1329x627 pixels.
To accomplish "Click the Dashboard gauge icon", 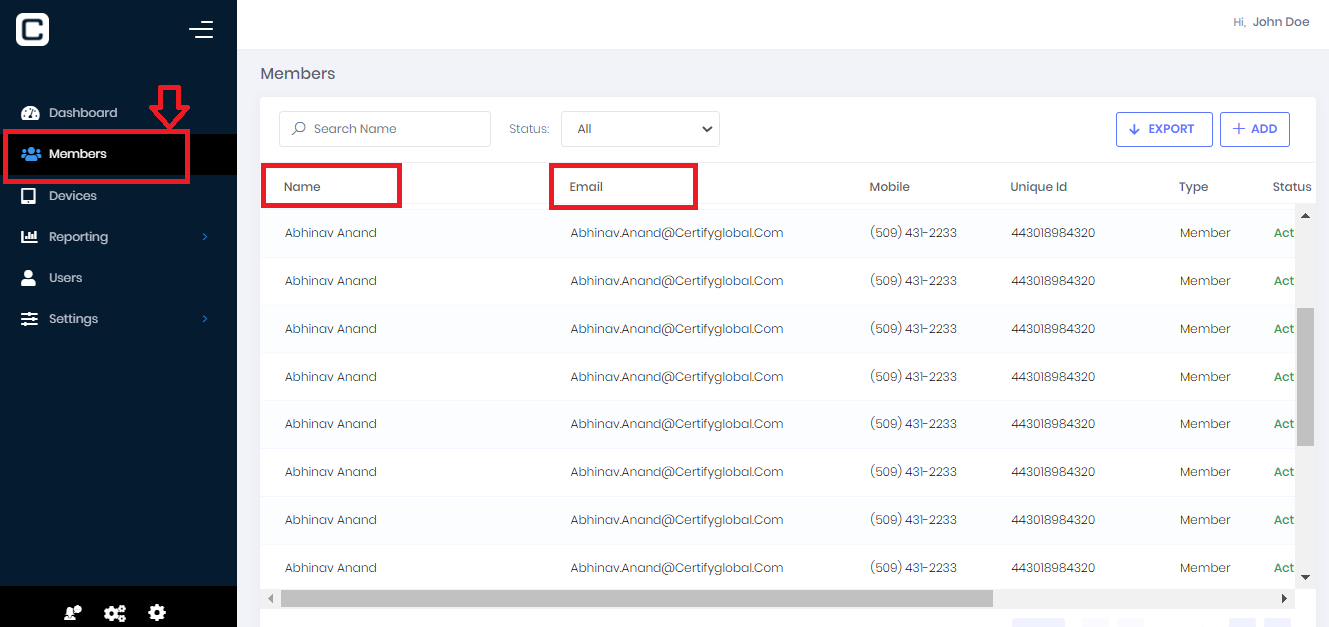I will [30, 113].
